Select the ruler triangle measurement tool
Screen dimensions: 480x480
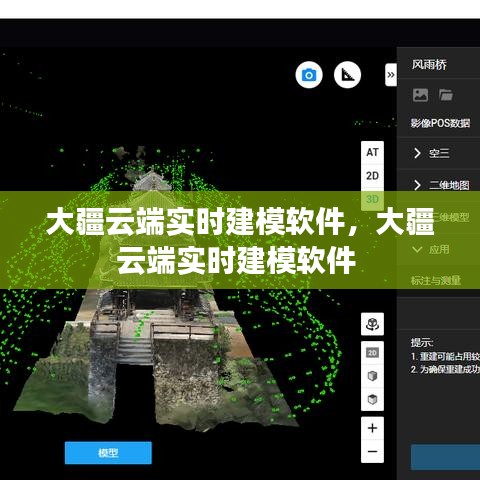tap(347, 75)
